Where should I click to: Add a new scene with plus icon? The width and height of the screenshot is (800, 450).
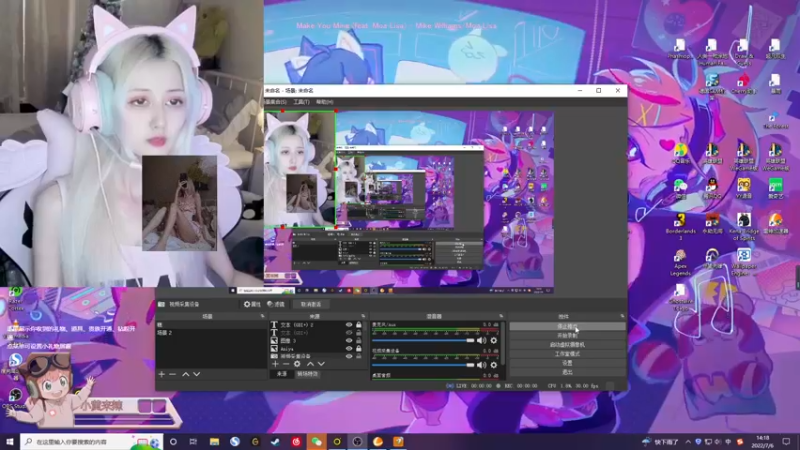(162, 374)
